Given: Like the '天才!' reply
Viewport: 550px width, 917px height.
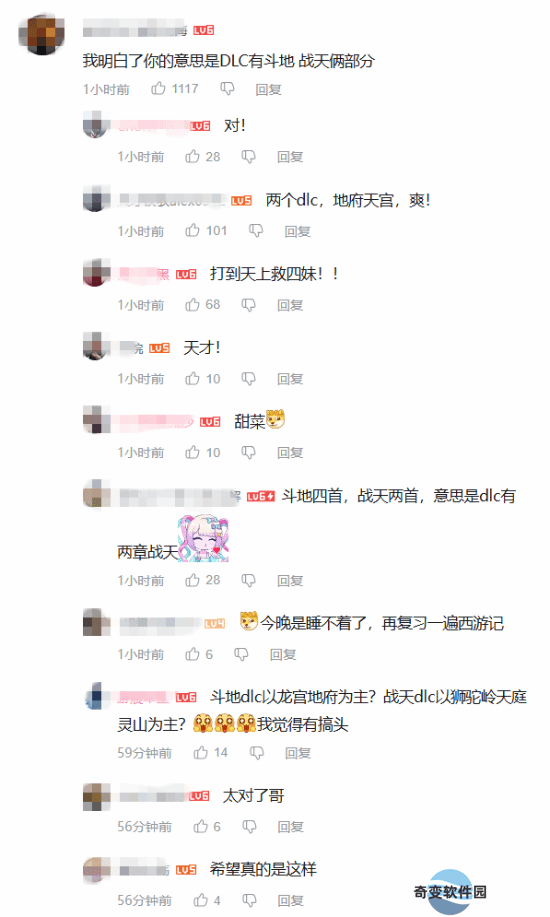Looking at the screenshot, I should 192,378.
